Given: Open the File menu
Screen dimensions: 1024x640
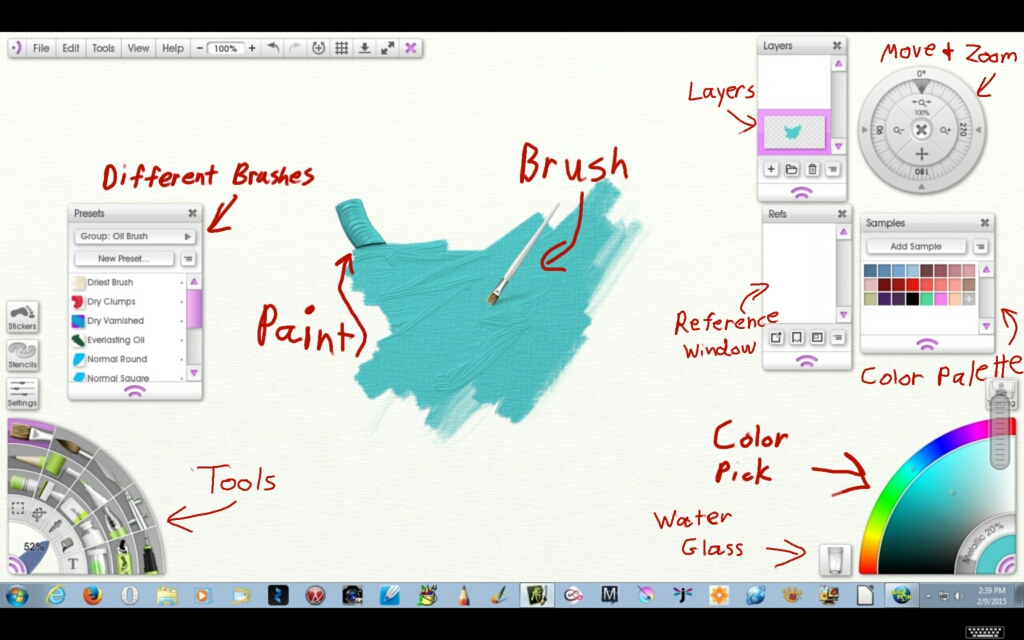Looking at the screenshot, I should 41,48.
